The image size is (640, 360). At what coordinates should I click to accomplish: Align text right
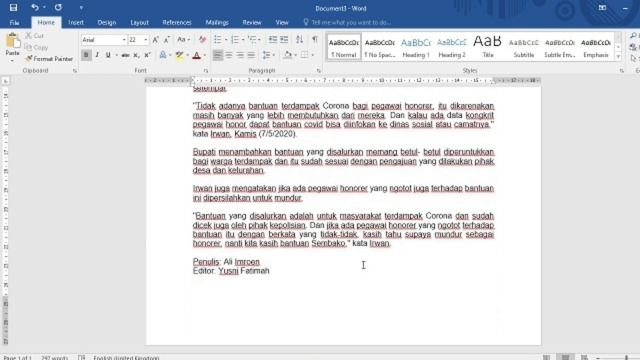pyautogui.click(x=240, y=55)
